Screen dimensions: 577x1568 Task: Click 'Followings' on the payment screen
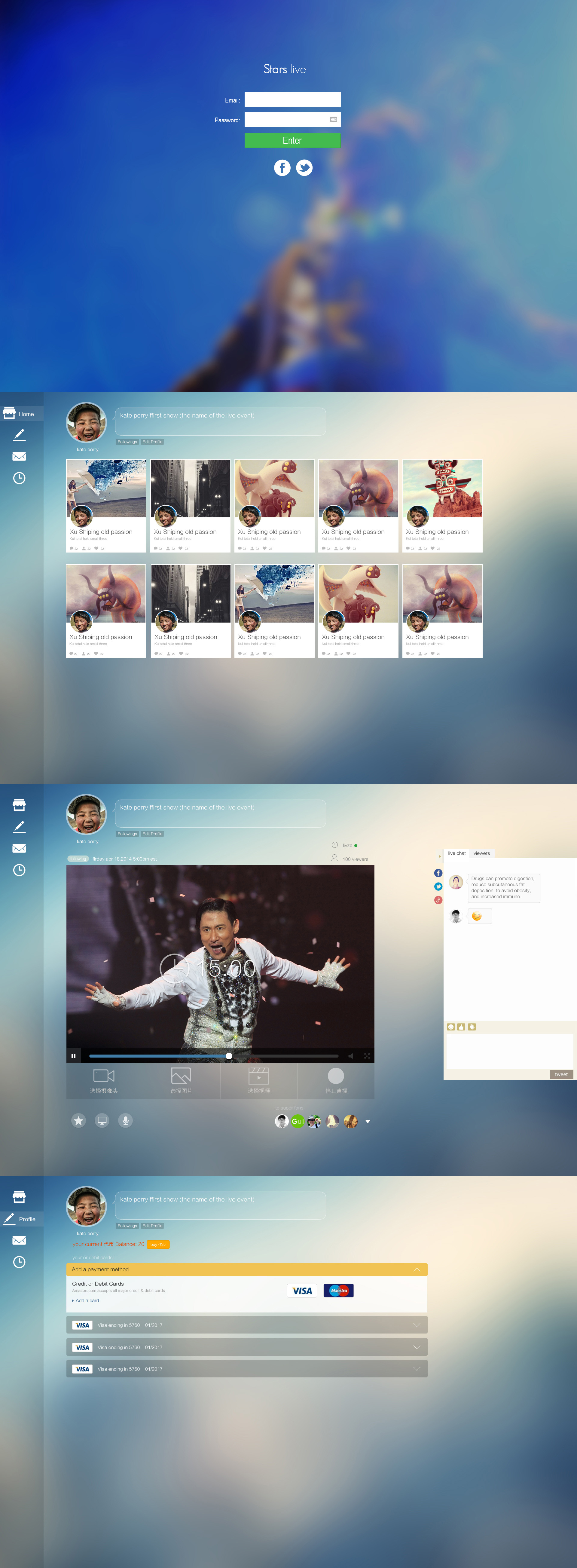[x=127, y=1226]
